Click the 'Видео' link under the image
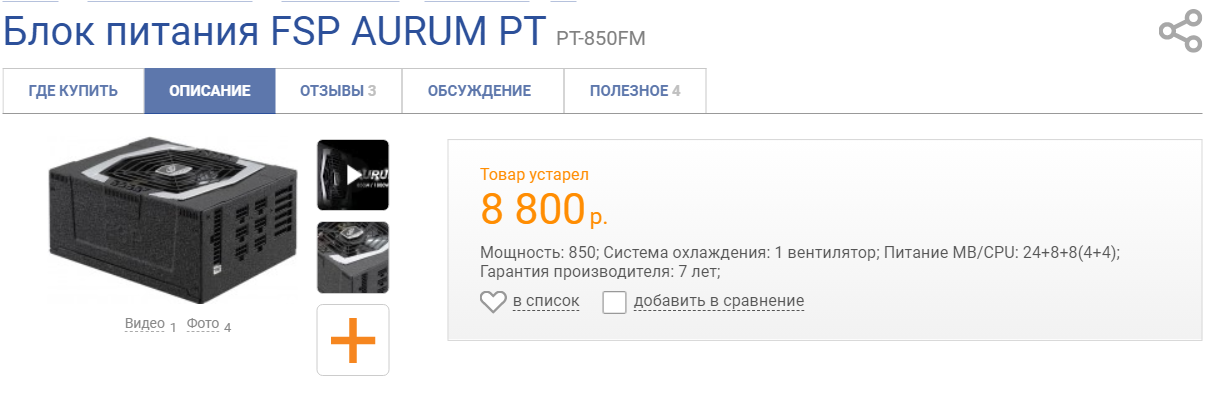This screenshot has height=400, width=1211. tap(144, 325)
